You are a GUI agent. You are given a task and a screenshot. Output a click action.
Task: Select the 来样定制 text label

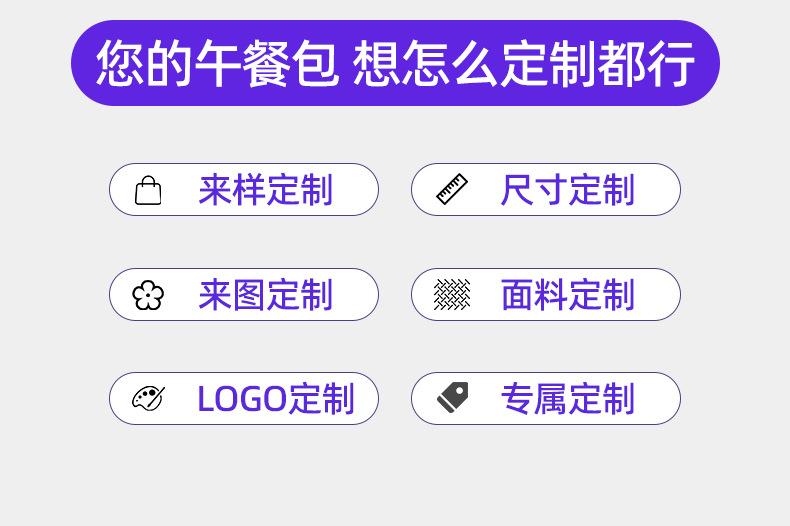click(266, 190)
